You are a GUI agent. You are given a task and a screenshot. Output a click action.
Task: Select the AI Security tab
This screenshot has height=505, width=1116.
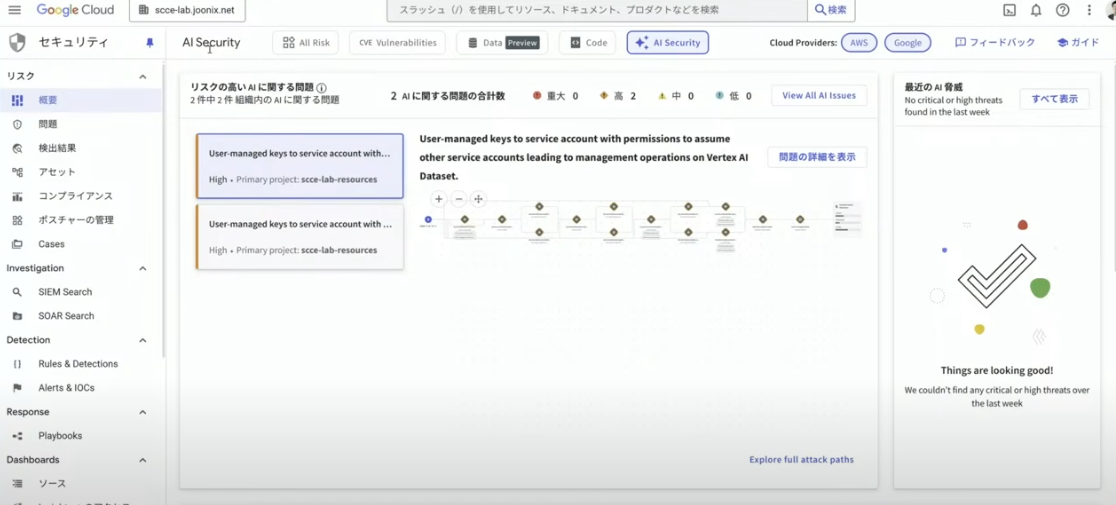(x=667, y=43)
